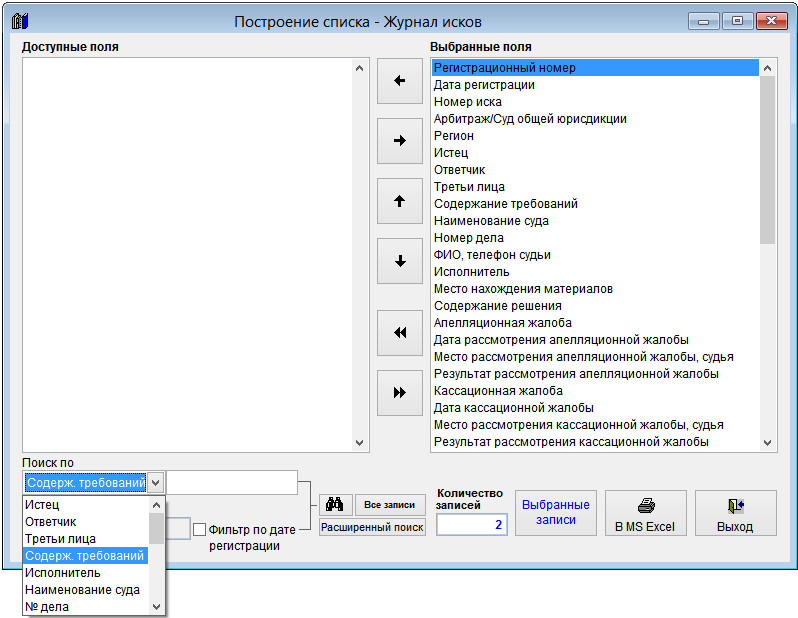The height and width of the screenshot is (618, 798).
Task: Click the Все записи button
Action: click(x=390, y=504)
